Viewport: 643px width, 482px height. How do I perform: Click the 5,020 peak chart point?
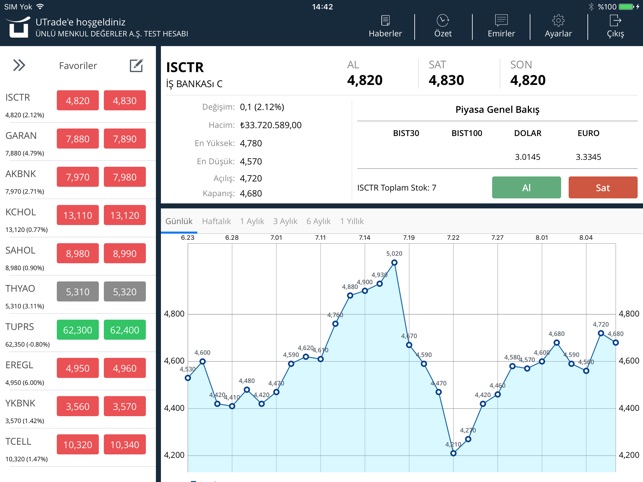[394, 263]
